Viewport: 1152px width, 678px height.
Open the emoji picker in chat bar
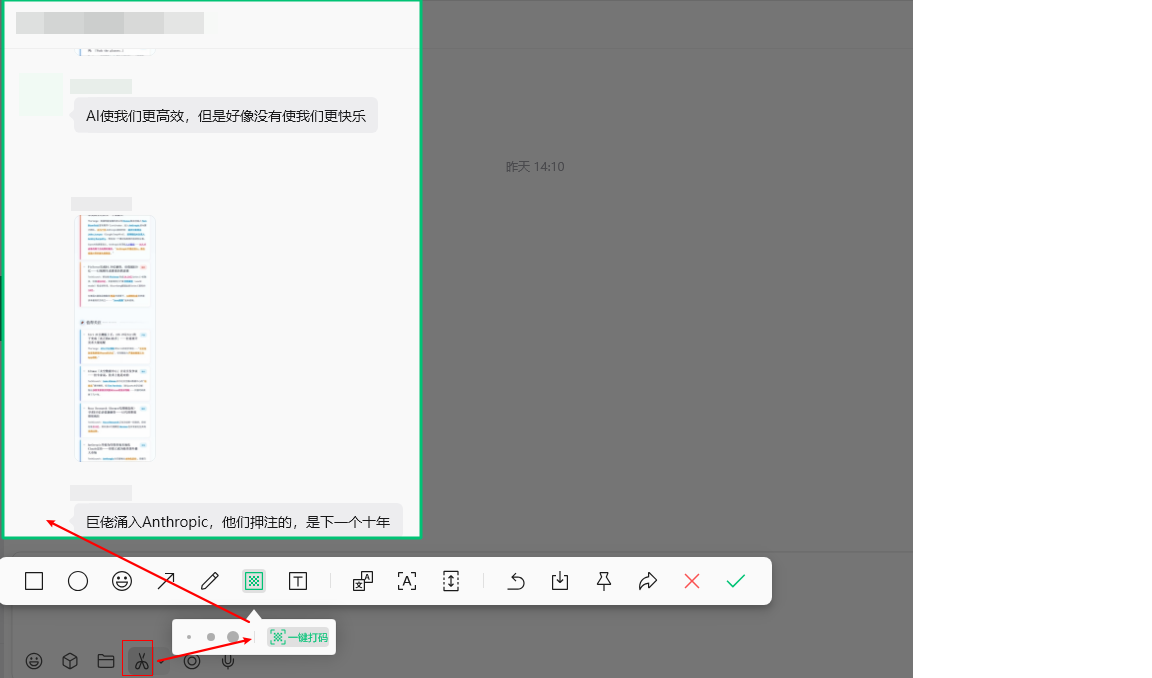pyautogui.click(x=34, y=661)
